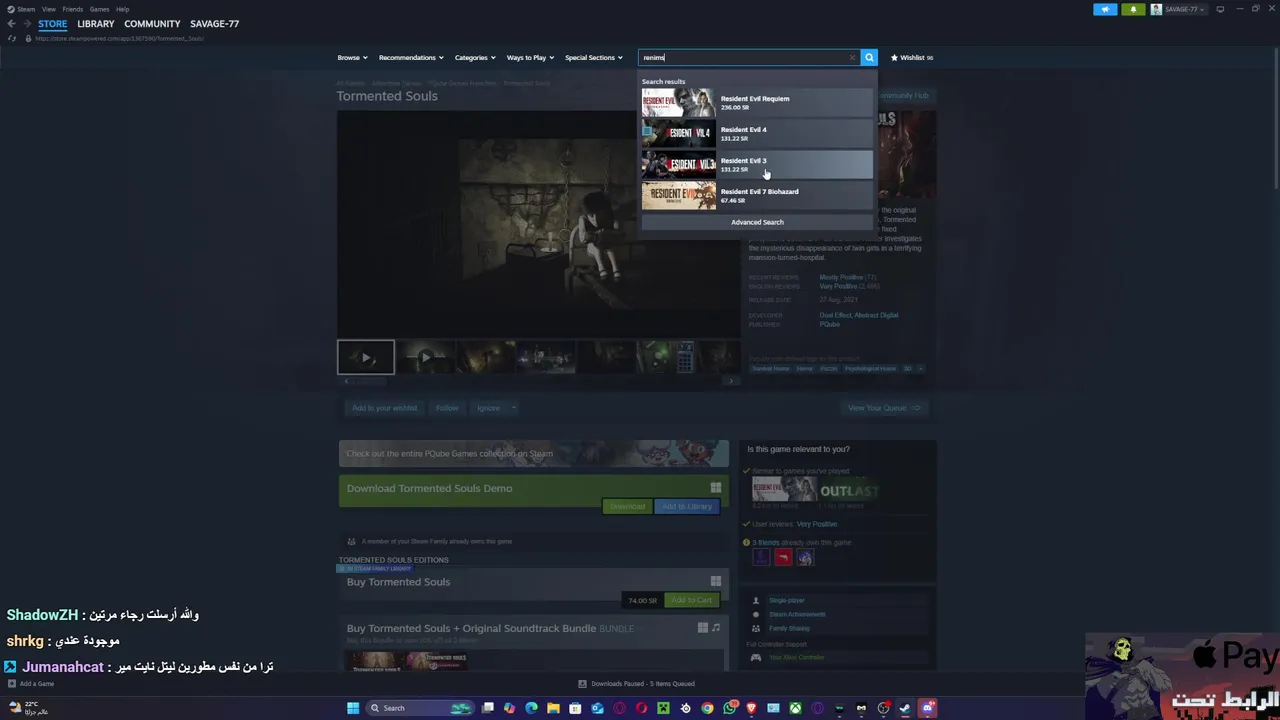Expand the Categories dropdown
The height and width of the screenshot is (720, 1280).
[474, 57]
